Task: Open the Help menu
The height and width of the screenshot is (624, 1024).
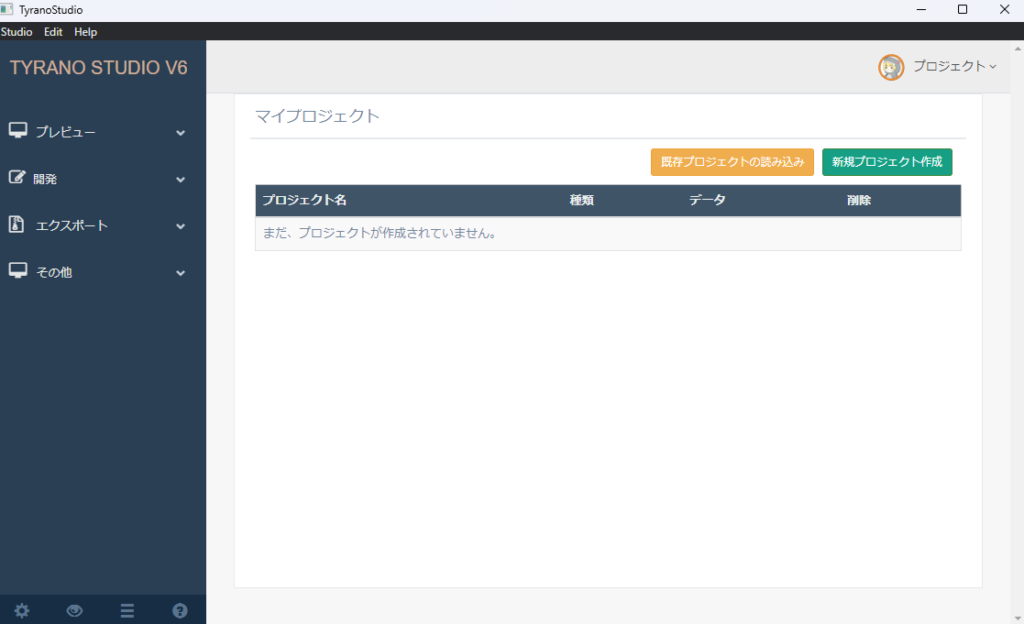Action: tap(86, 32)
